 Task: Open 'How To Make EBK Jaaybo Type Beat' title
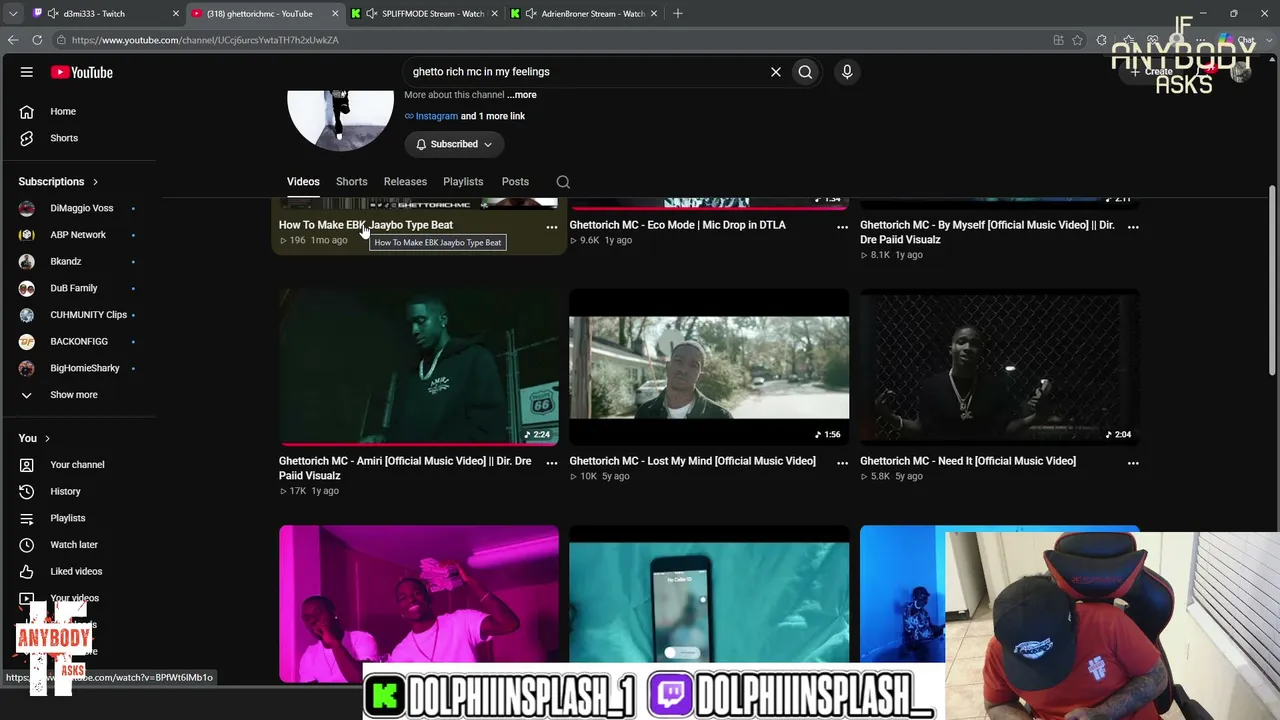tap(366, 225)
